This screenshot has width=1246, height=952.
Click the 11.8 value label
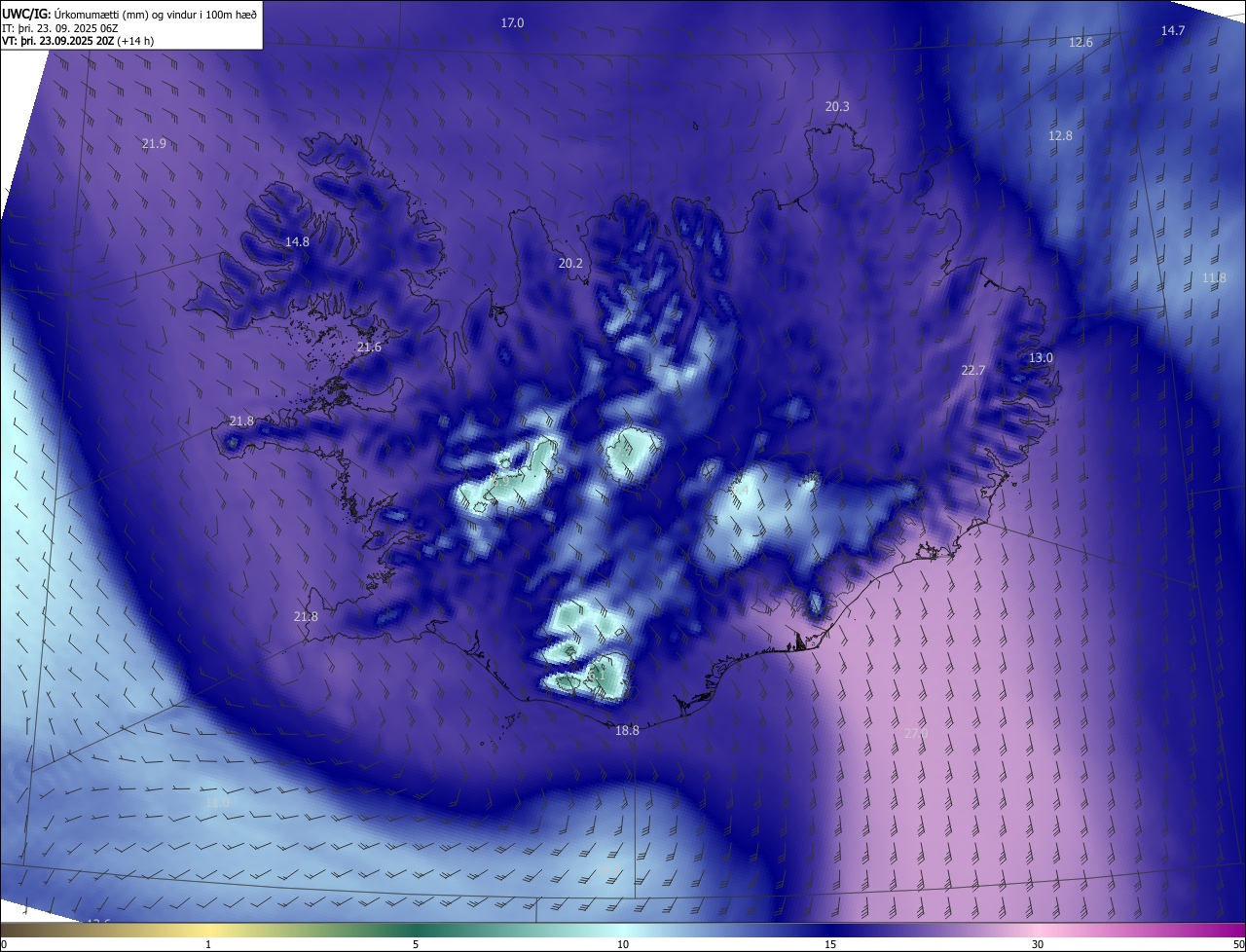1215,277
